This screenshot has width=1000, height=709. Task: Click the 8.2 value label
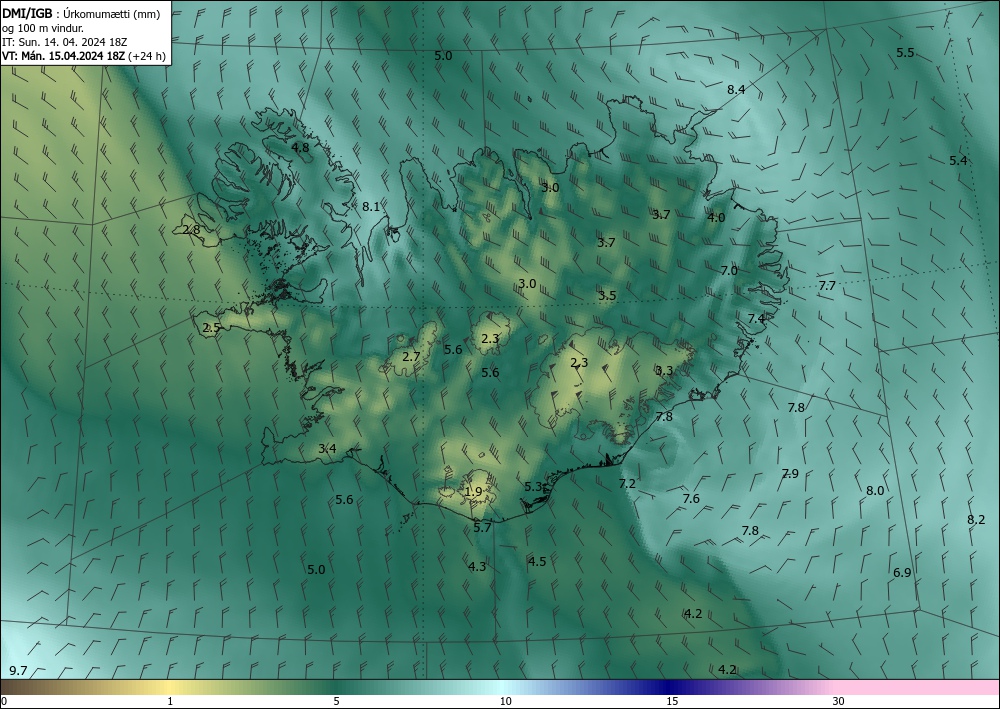click(976, 520)
